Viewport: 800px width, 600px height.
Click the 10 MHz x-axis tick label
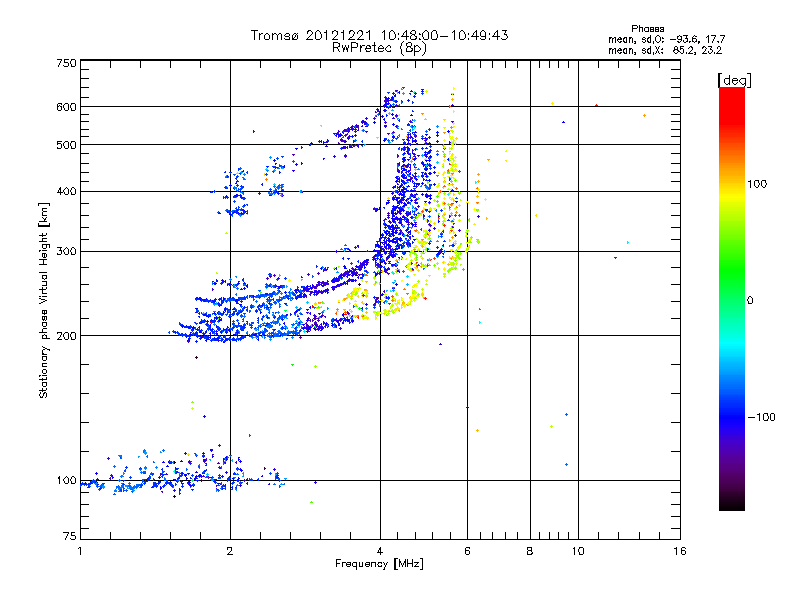[578, 551]
